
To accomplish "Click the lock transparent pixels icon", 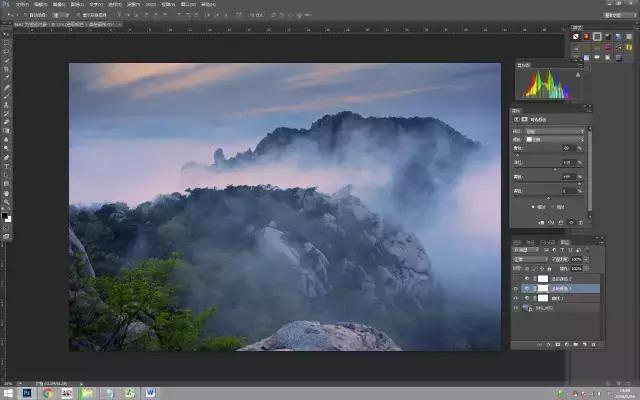I will coord(527,269).
